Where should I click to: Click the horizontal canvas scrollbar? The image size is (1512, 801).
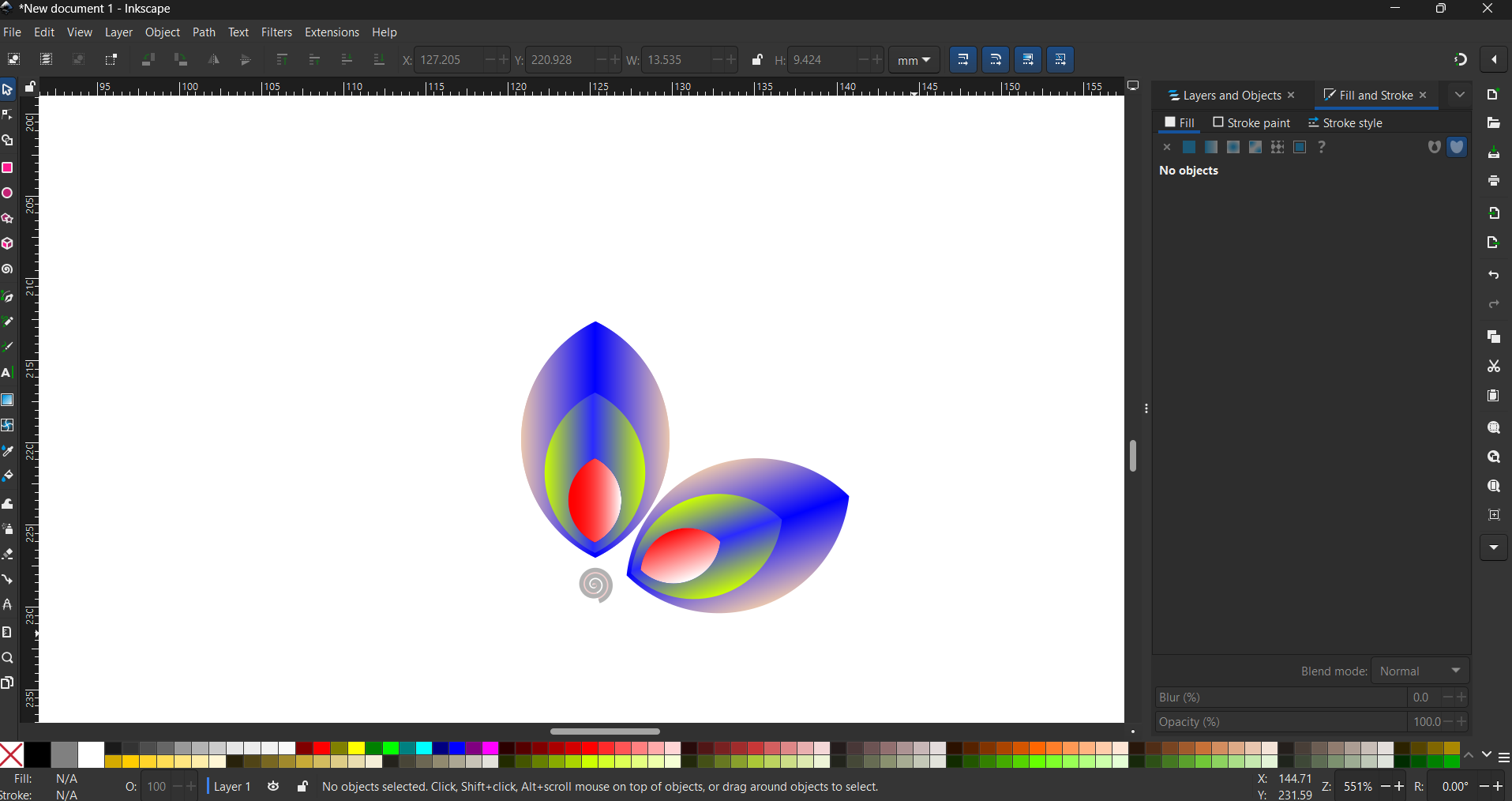point(605,731)
